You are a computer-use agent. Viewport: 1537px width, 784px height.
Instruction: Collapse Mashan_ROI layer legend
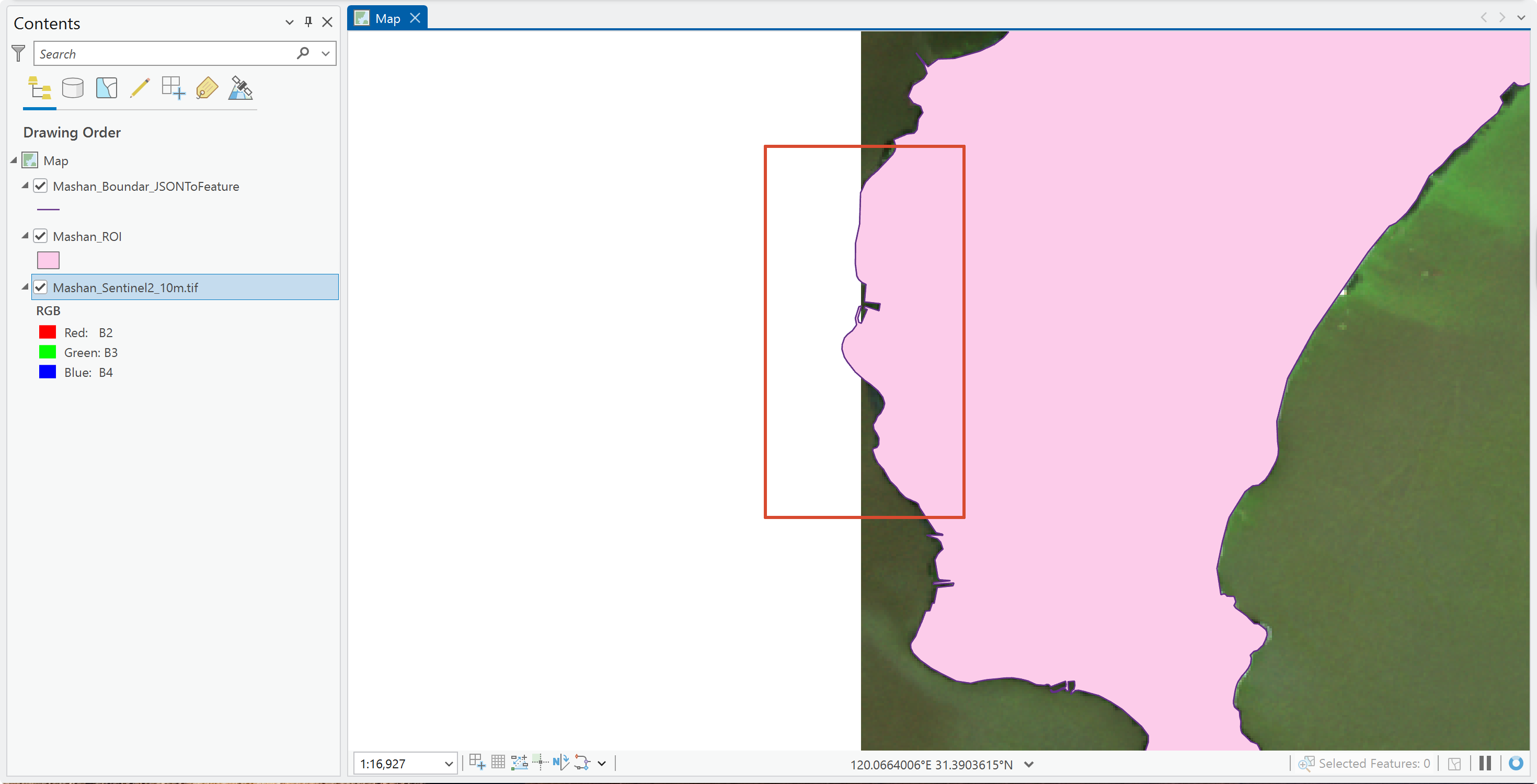tap(25, 236)
